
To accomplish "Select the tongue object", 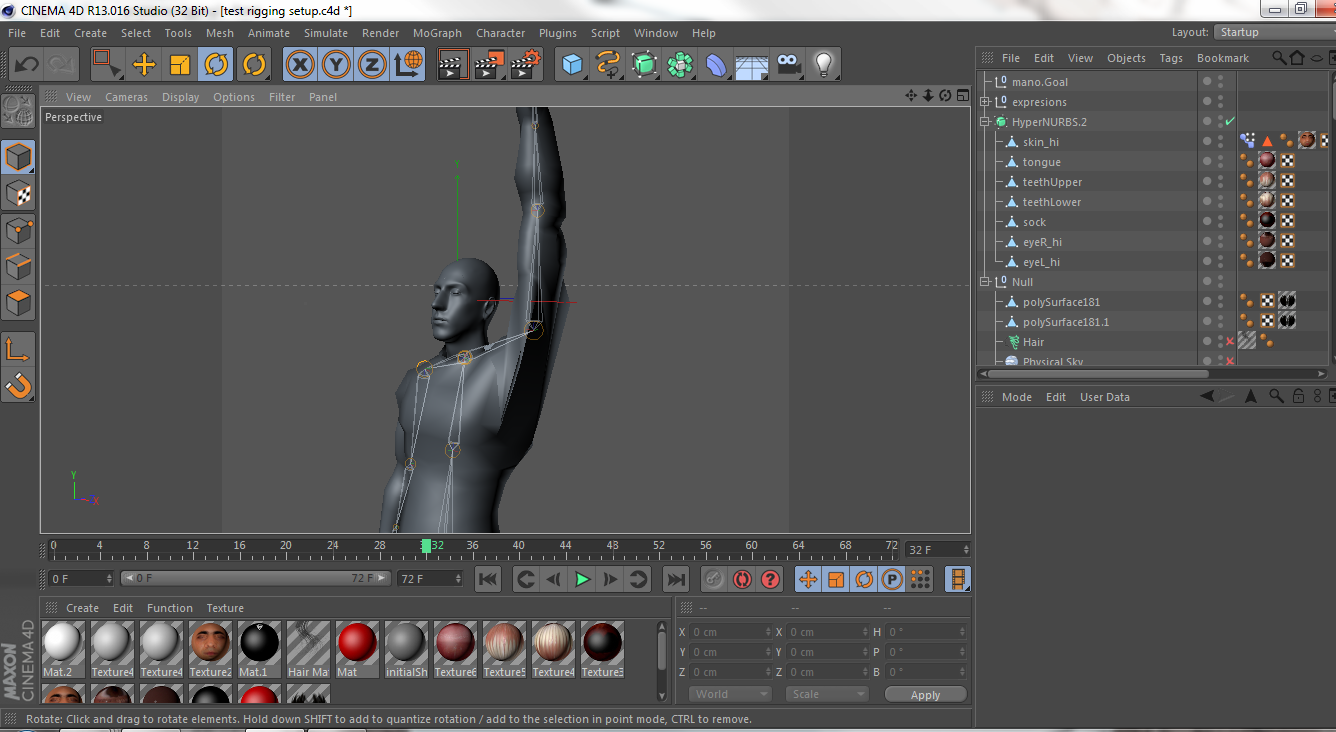I will [x=1041, y=162].
